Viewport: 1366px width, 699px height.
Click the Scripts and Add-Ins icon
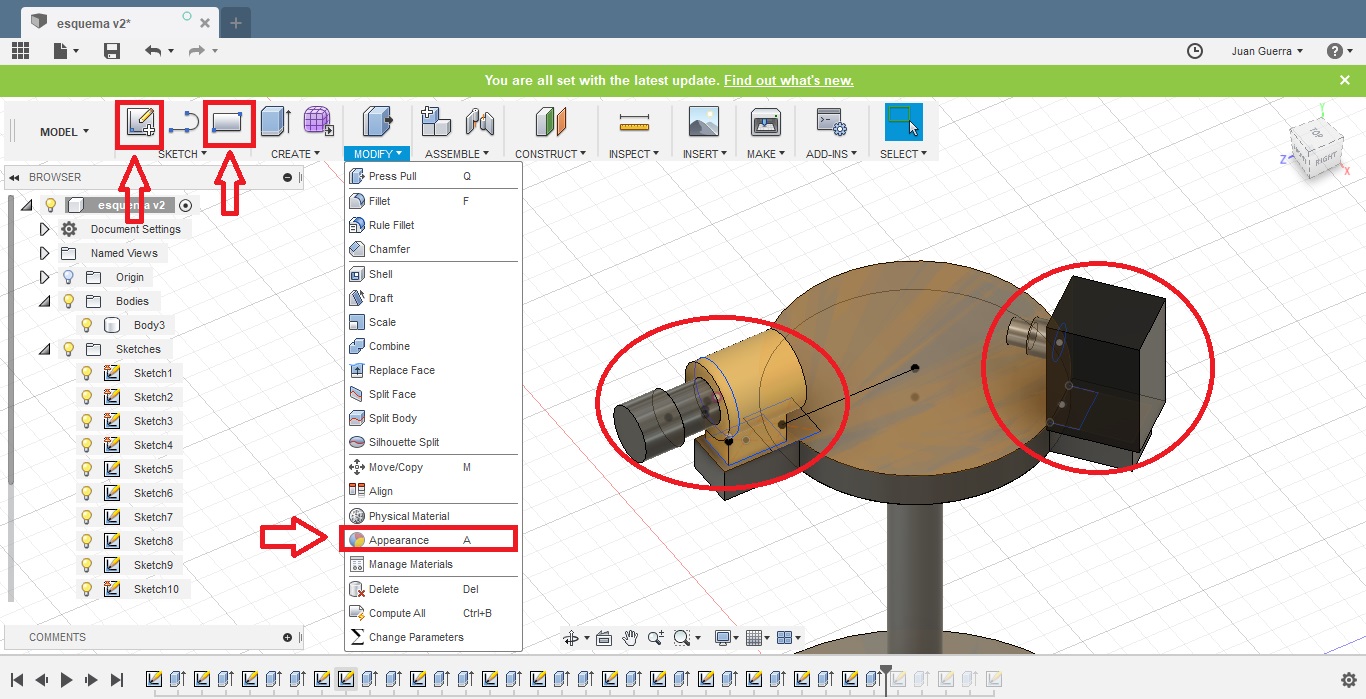coord(831,122)
